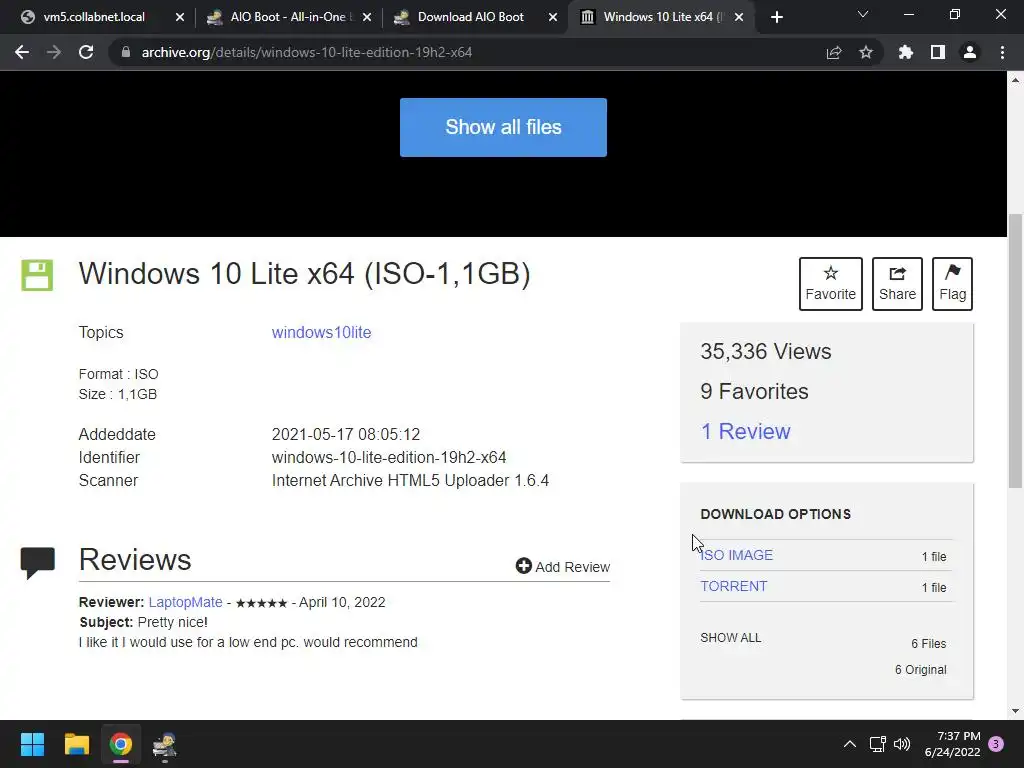Show hidden system tray icons
Image resolution: width=1024 pixels, height=768 pixels.
(x=850, y=744)
